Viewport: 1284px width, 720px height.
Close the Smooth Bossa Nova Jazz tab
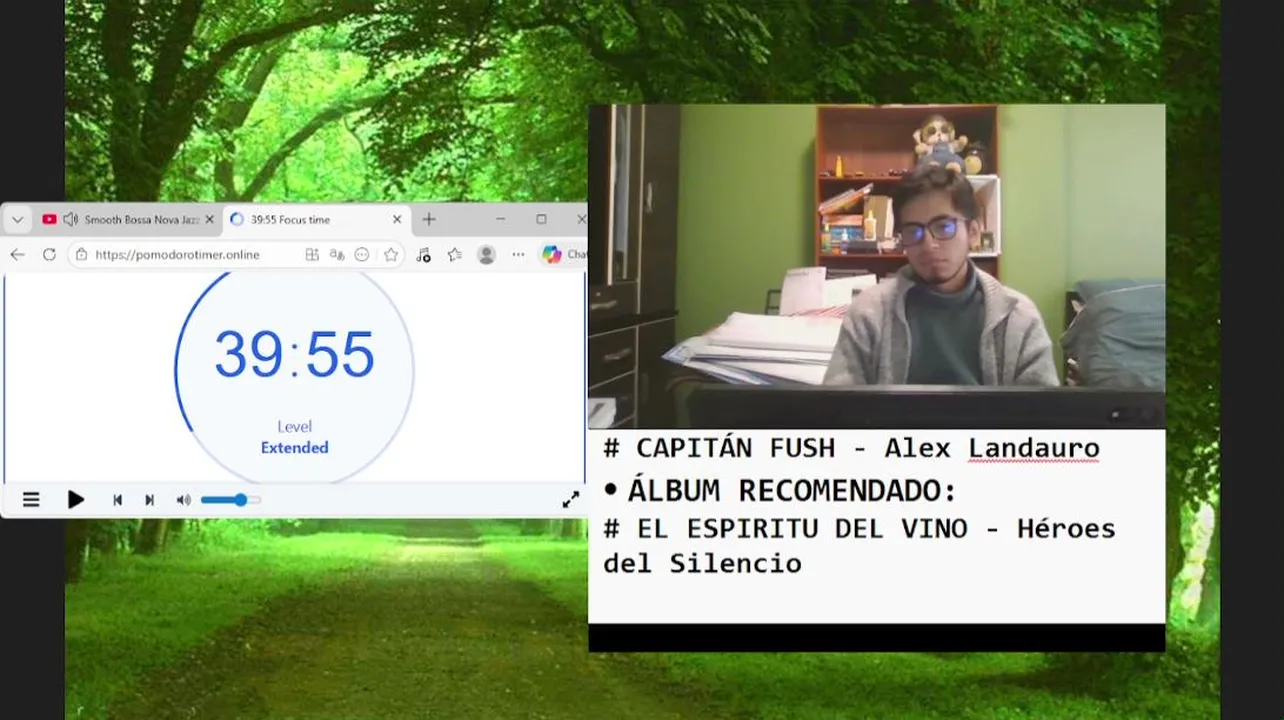[209, 219]
